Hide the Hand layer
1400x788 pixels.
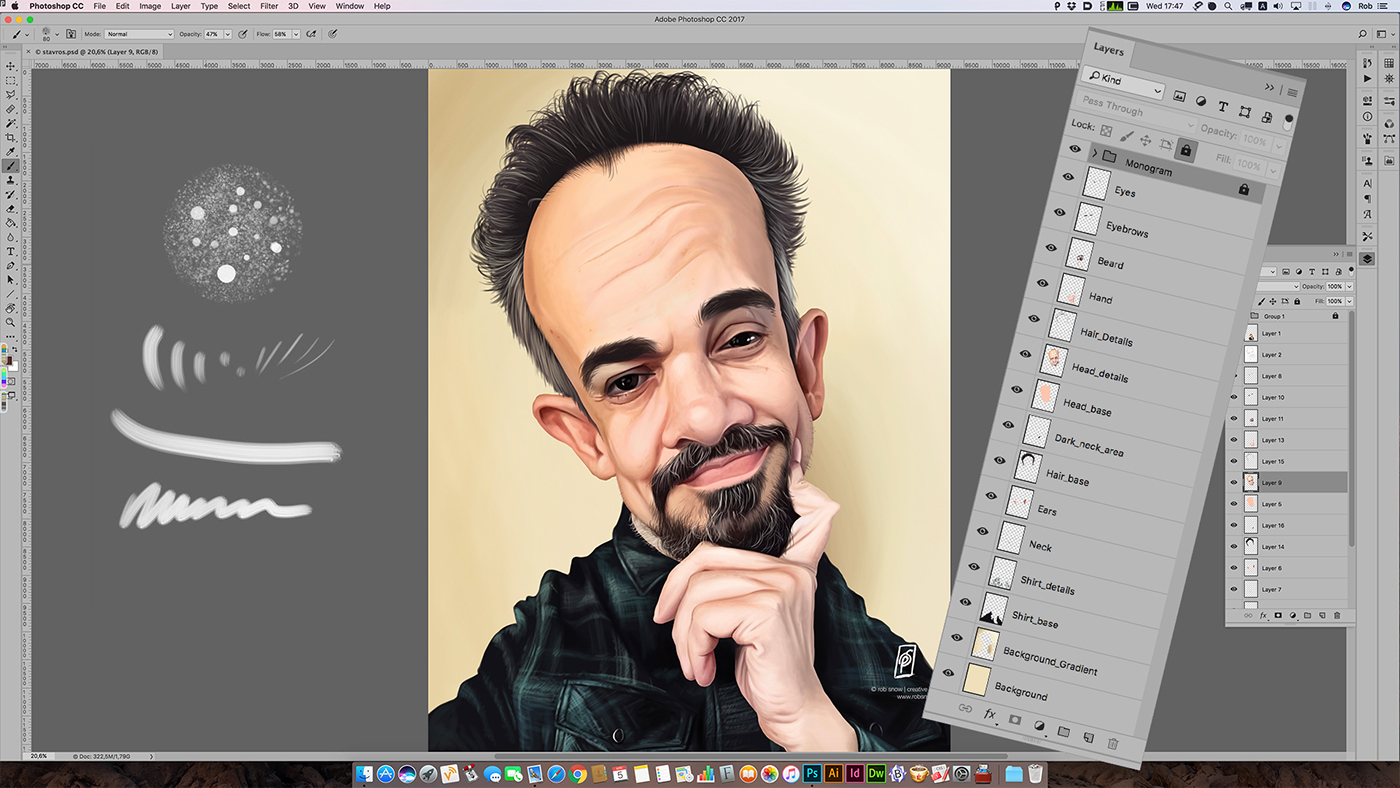coord(1042,283)
